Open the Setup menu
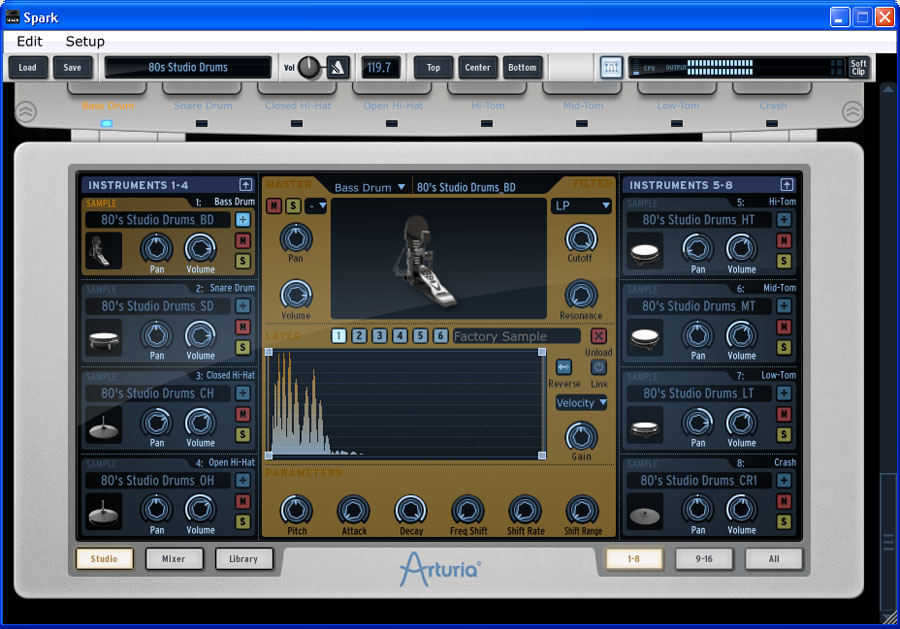Image resolution: width=900 pixels, height=629 pixels. pos(85,41)
